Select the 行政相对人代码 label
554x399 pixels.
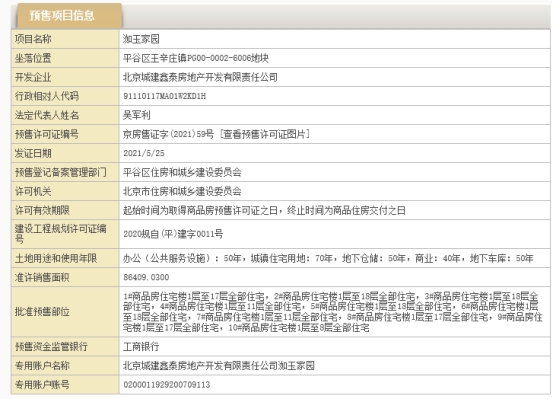tap(47, 96)
